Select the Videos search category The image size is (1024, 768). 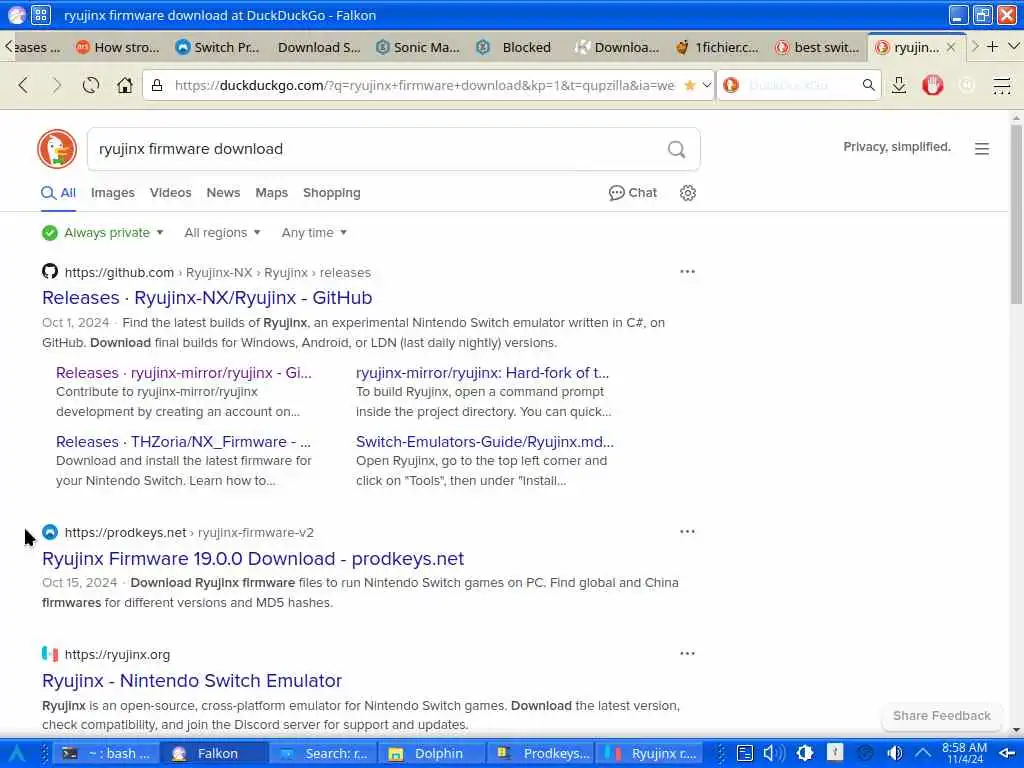170,193
